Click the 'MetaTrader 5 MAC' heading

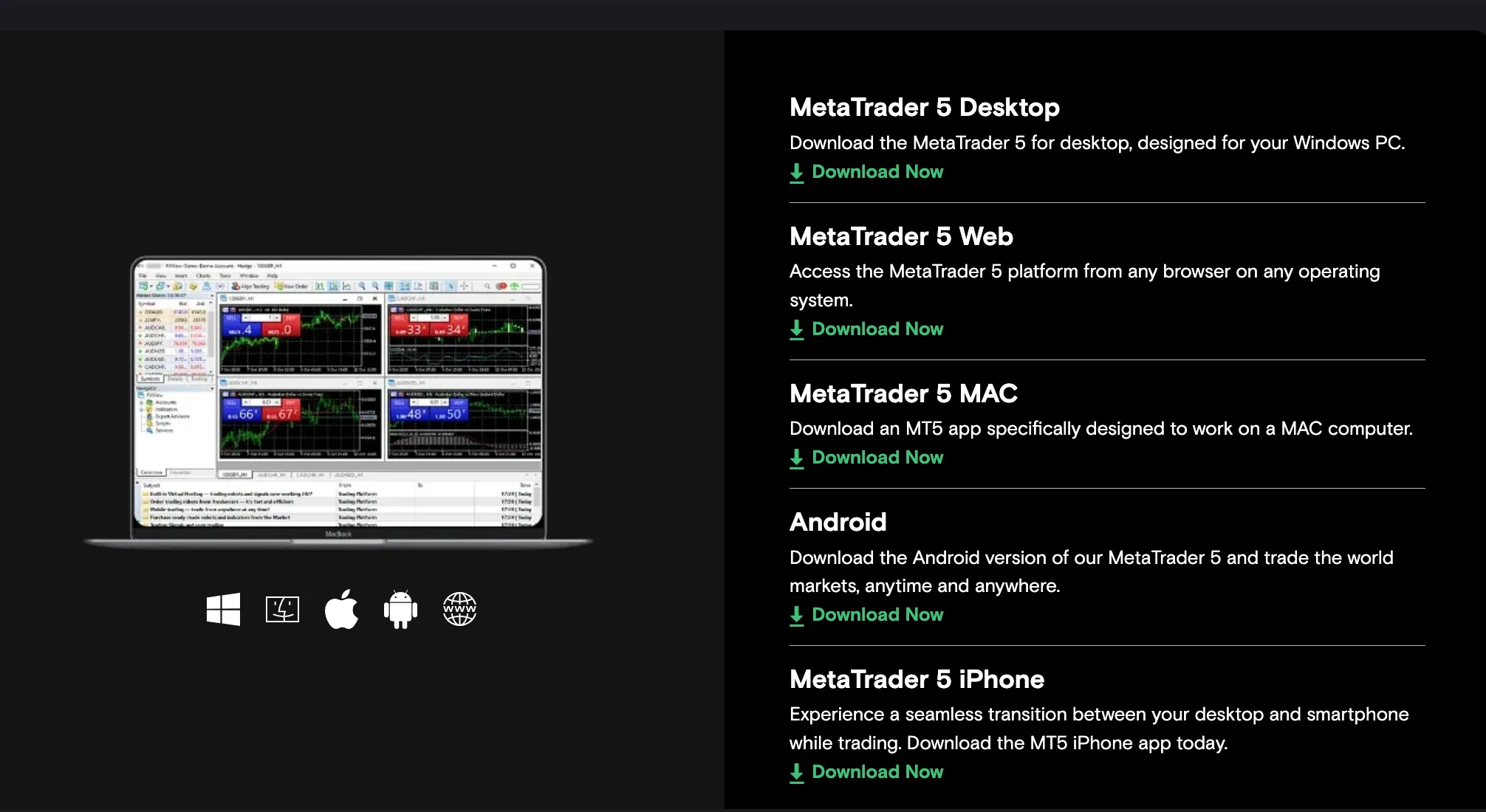903,393
